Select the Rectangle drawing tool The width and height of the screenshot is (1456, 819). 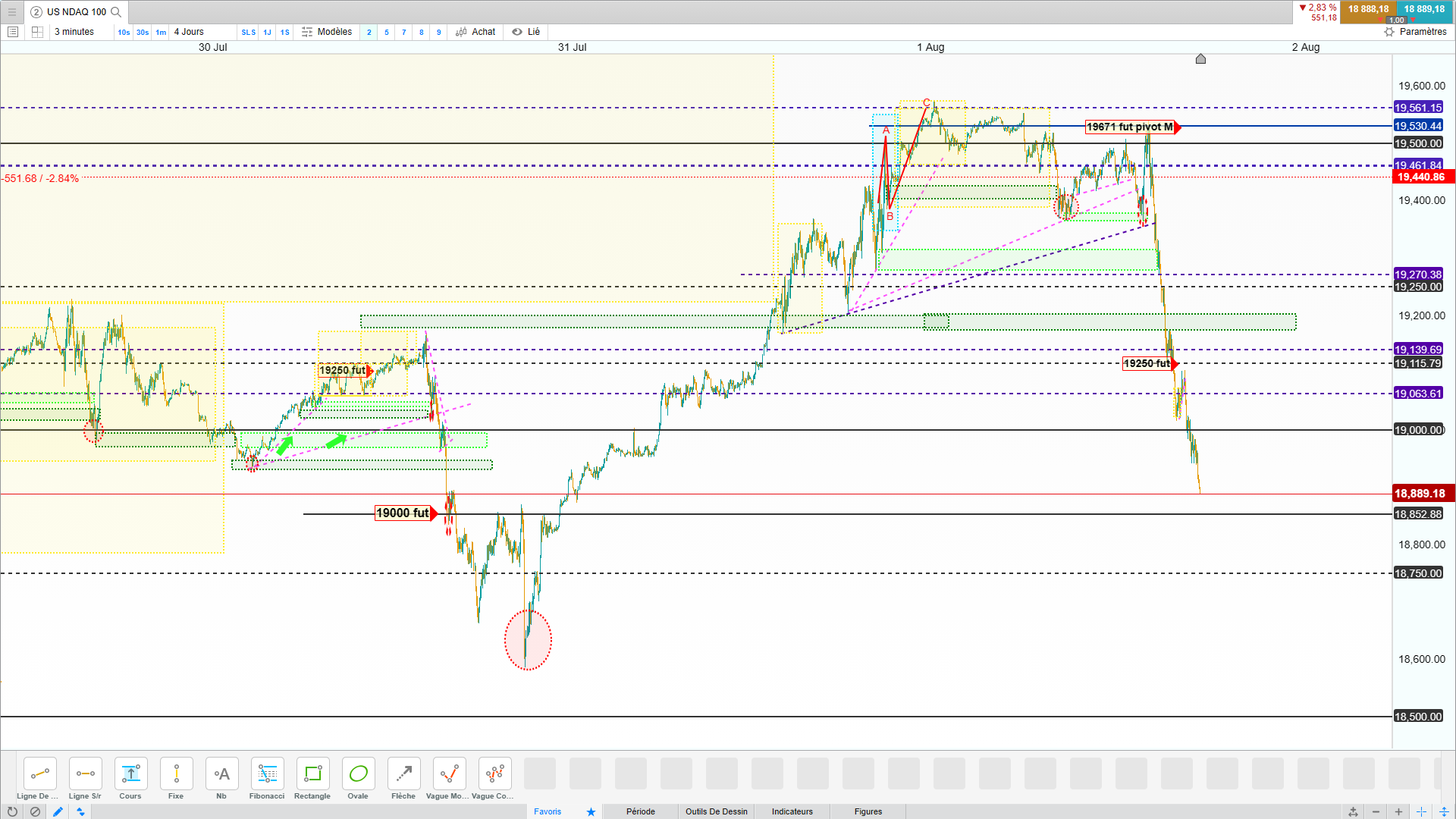(312, 774)
